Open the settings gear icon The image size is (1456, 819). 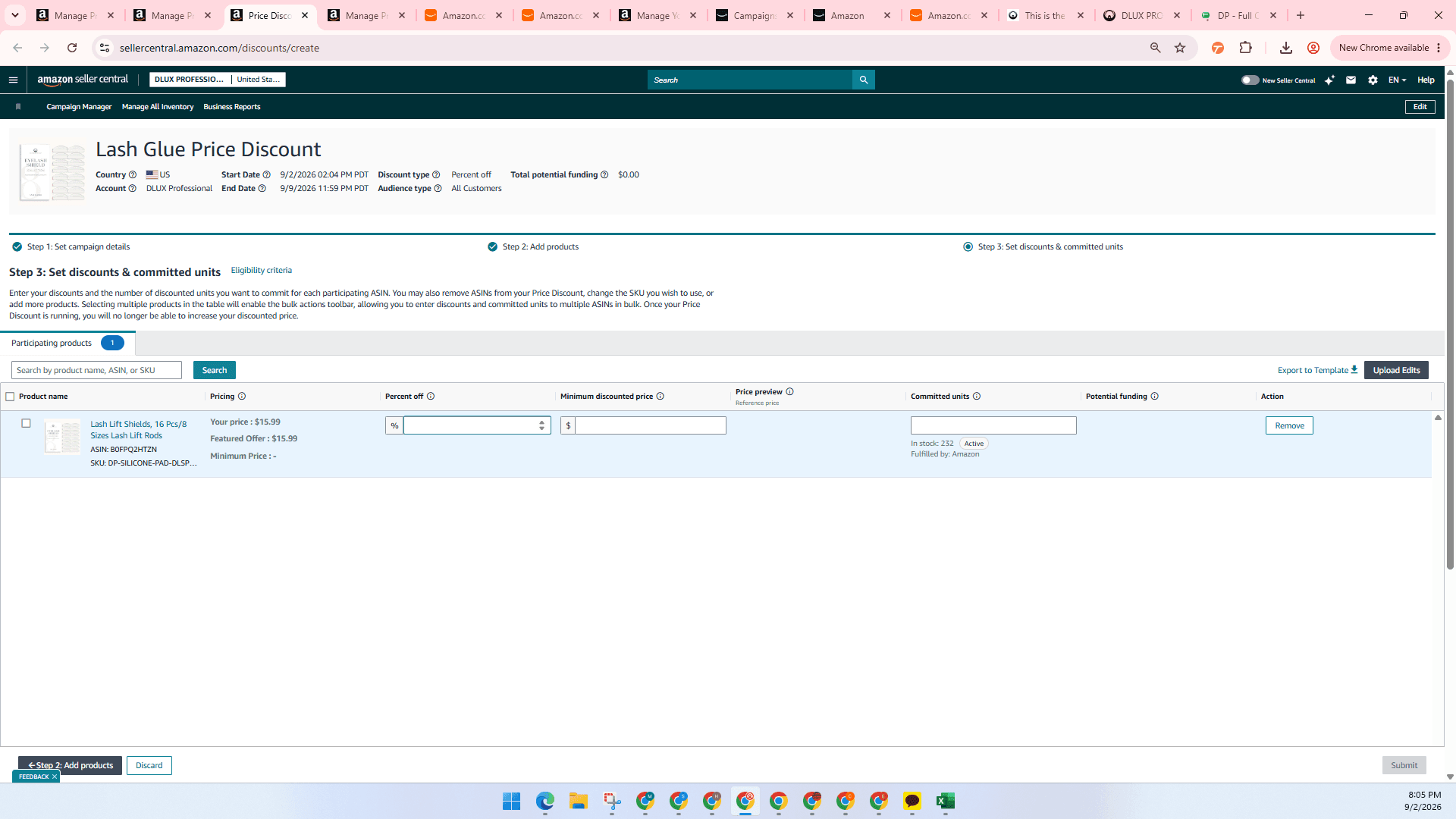[1373, 80]
